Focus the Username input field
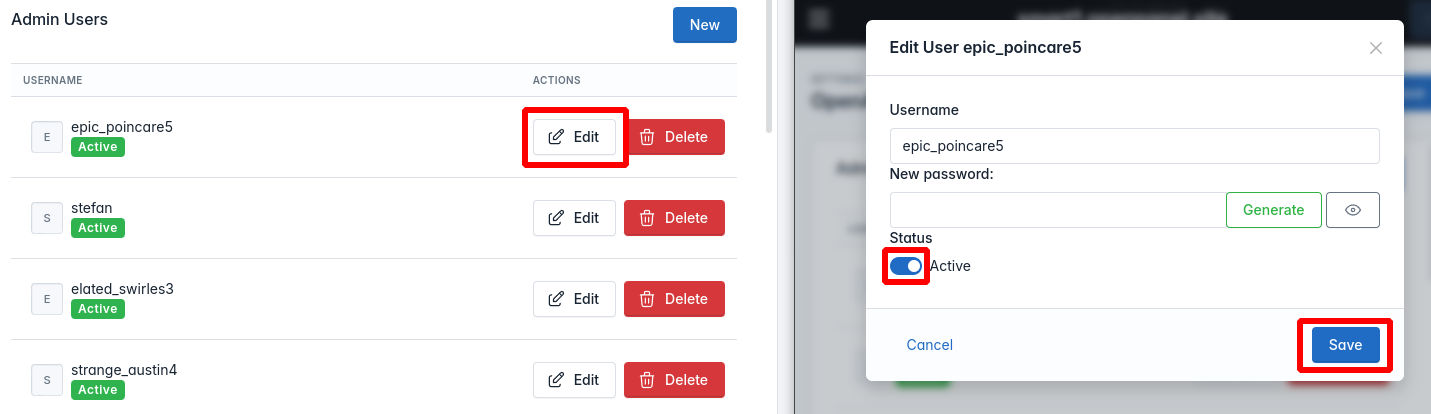Viewport: 1431px width, 414px height. click(x=1135, y=146)
